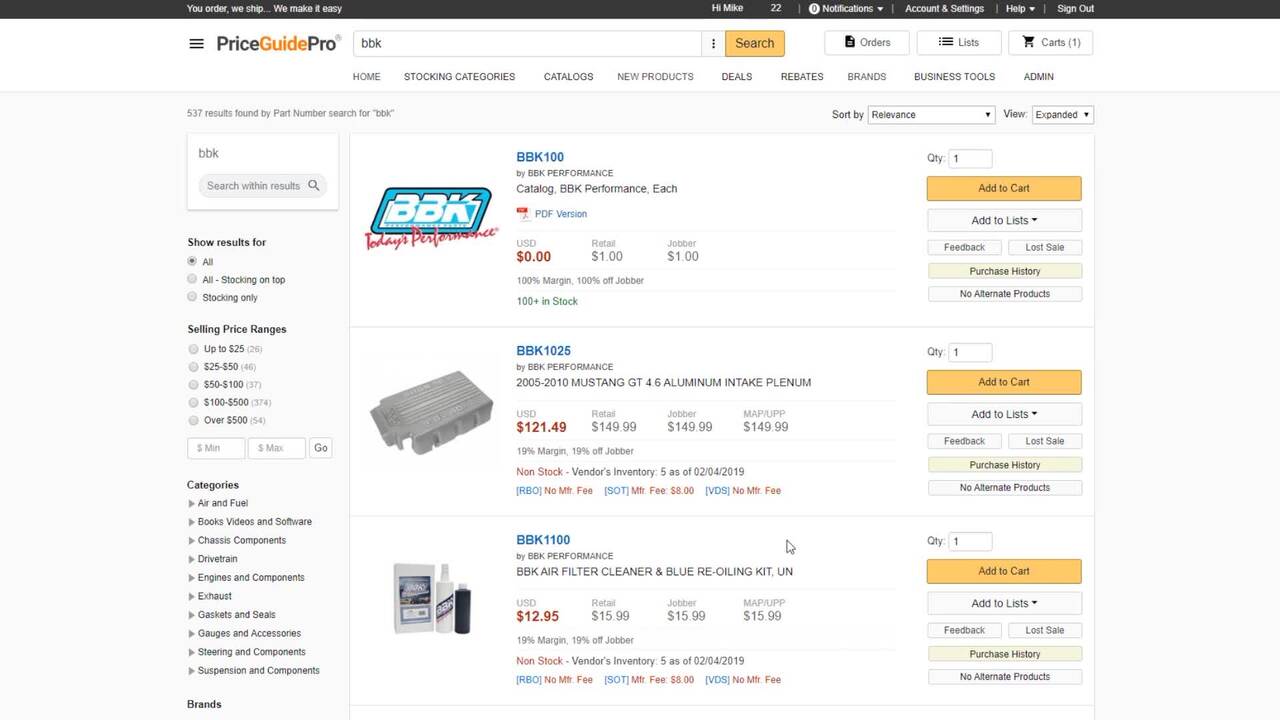Click the magnifier icon in Search within results
Screen dimensions: 1280x720
point(314,186)
